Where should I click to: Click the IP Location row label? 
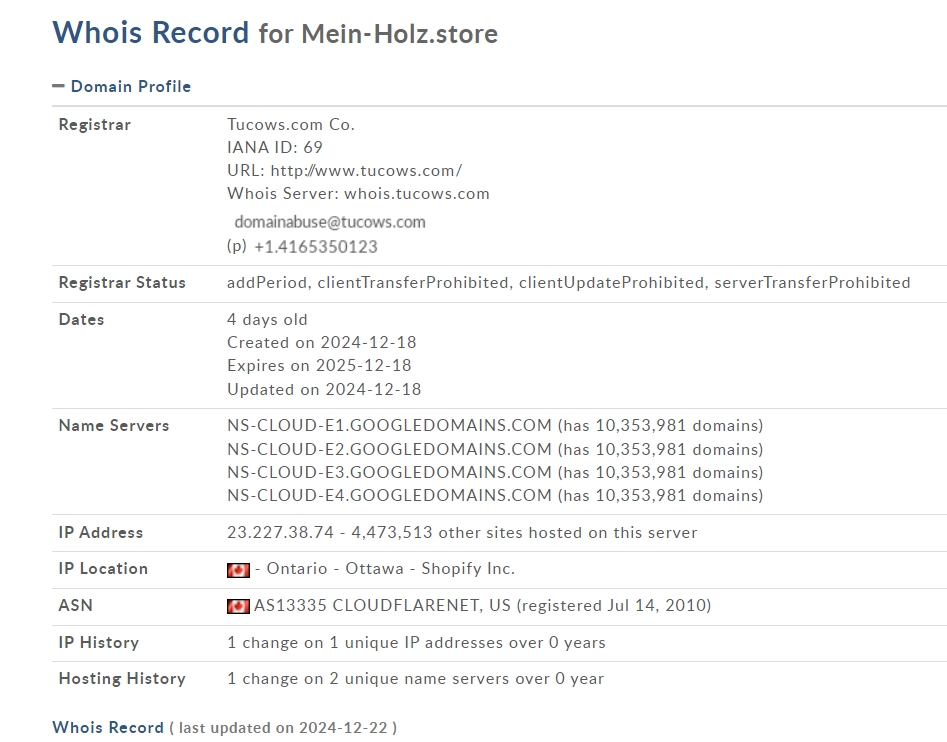click(x=103, y=569)
